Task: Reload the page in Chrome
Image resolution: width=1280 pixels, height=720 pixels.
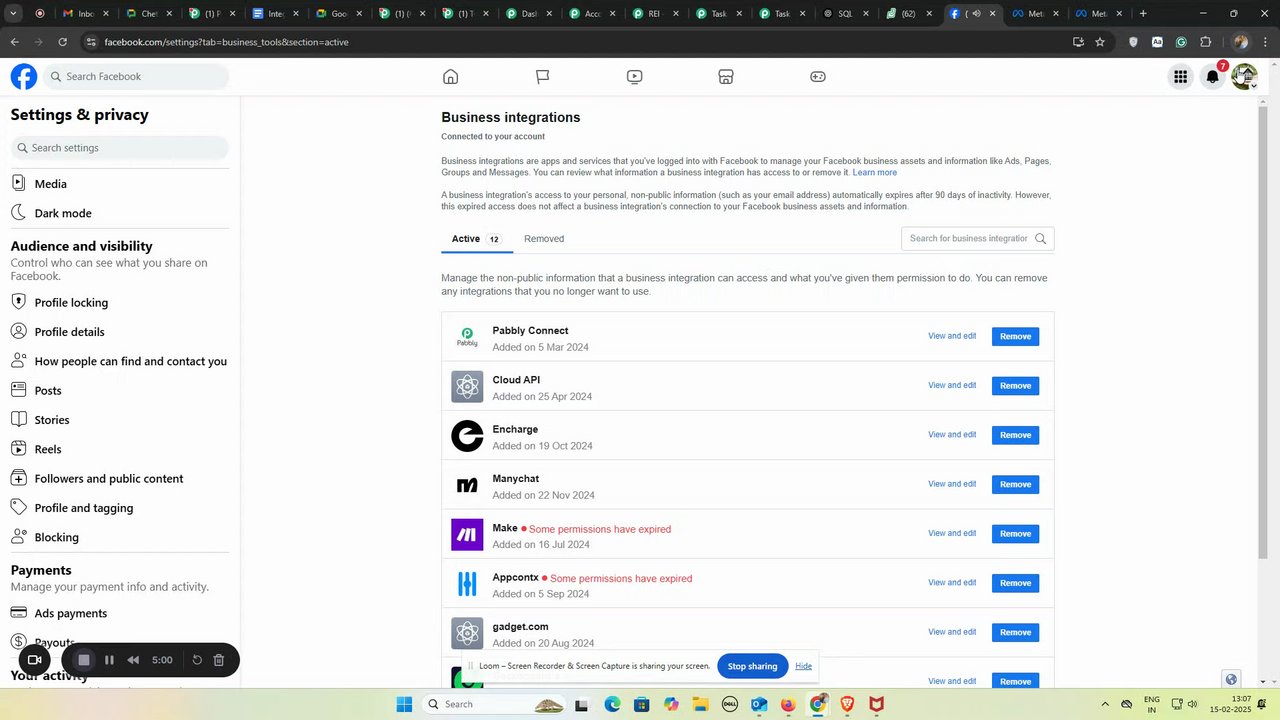Action: pyautogui.click(x=62, y=42)
